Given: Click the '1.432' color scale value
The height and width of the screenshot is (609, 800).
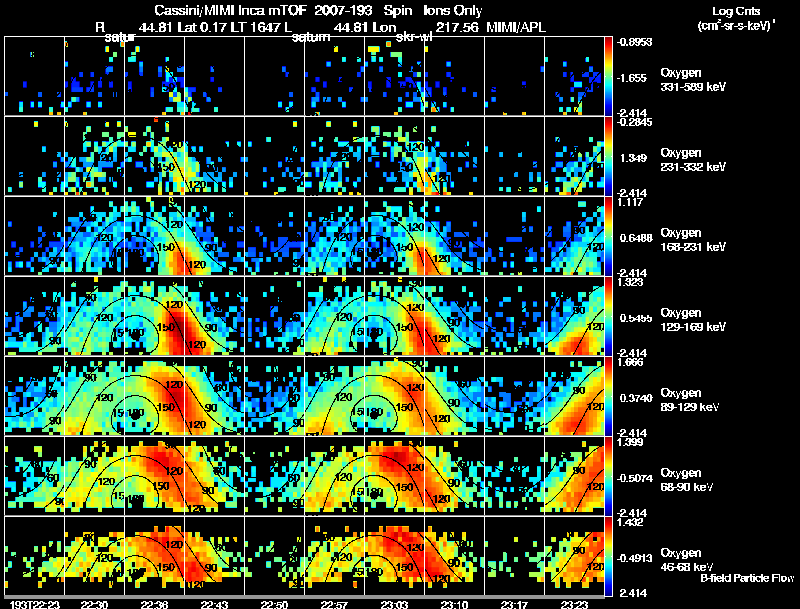Looking at the screenshot, I should 630,522.
